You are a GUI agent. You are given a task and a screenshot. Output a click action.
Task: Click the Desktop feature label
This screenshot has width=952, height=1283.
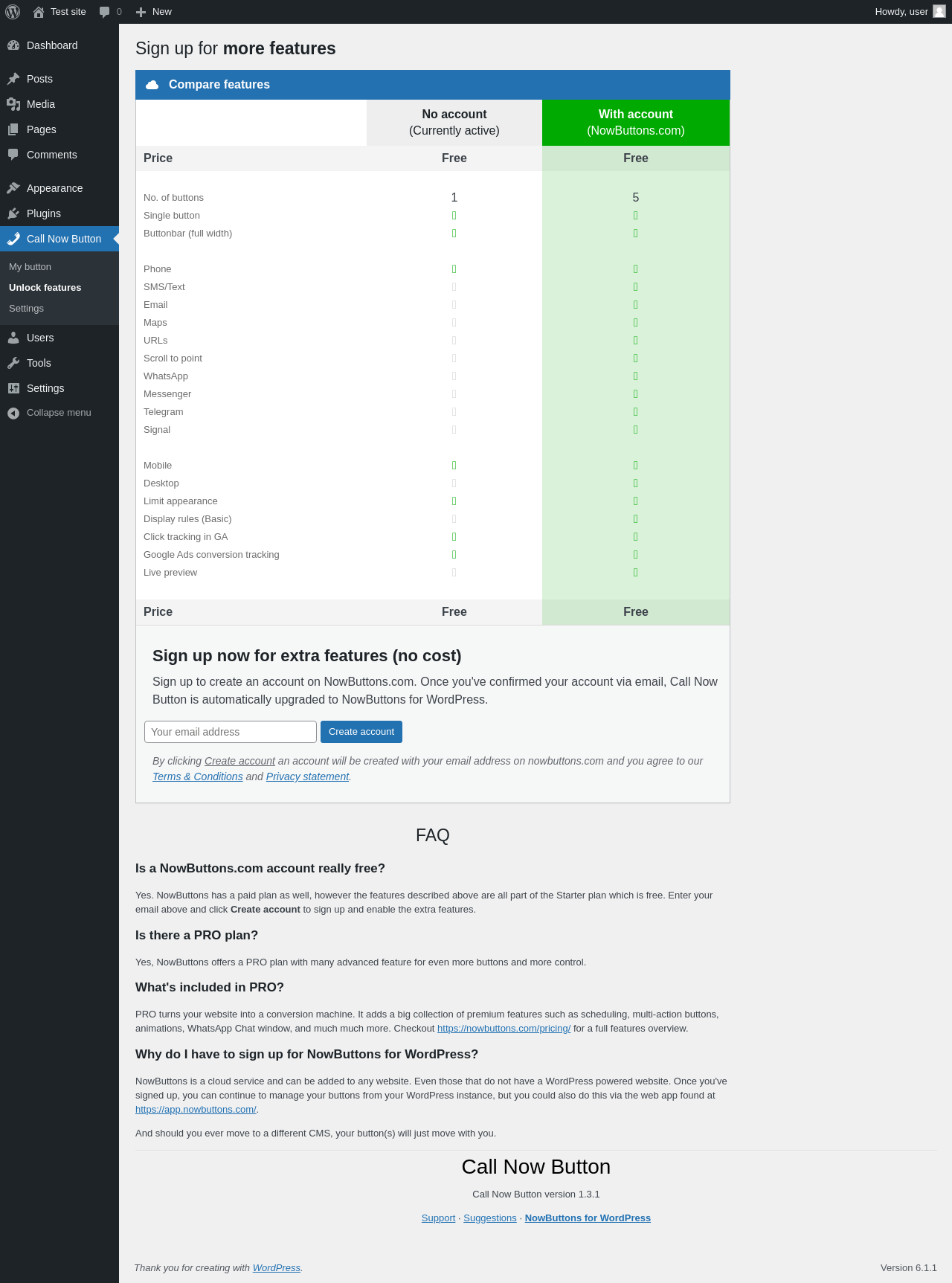click(x=161, y=483)
